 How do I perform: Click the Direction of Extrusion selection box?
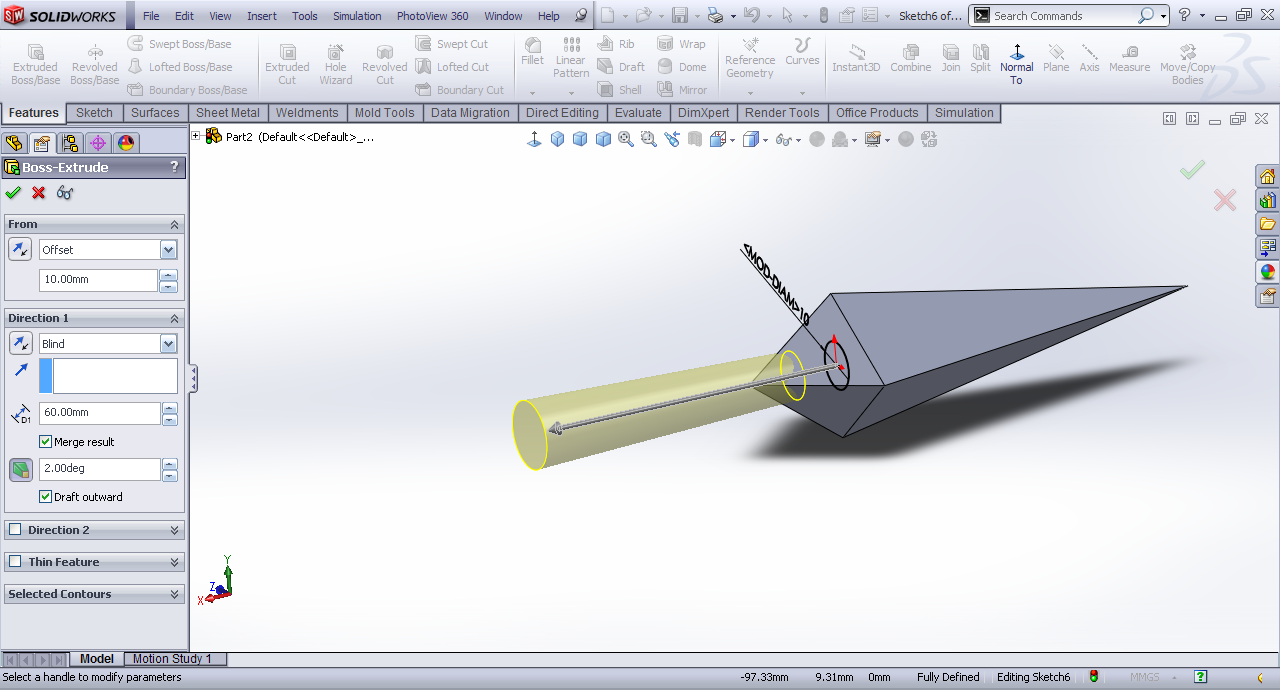click(114, 376)
